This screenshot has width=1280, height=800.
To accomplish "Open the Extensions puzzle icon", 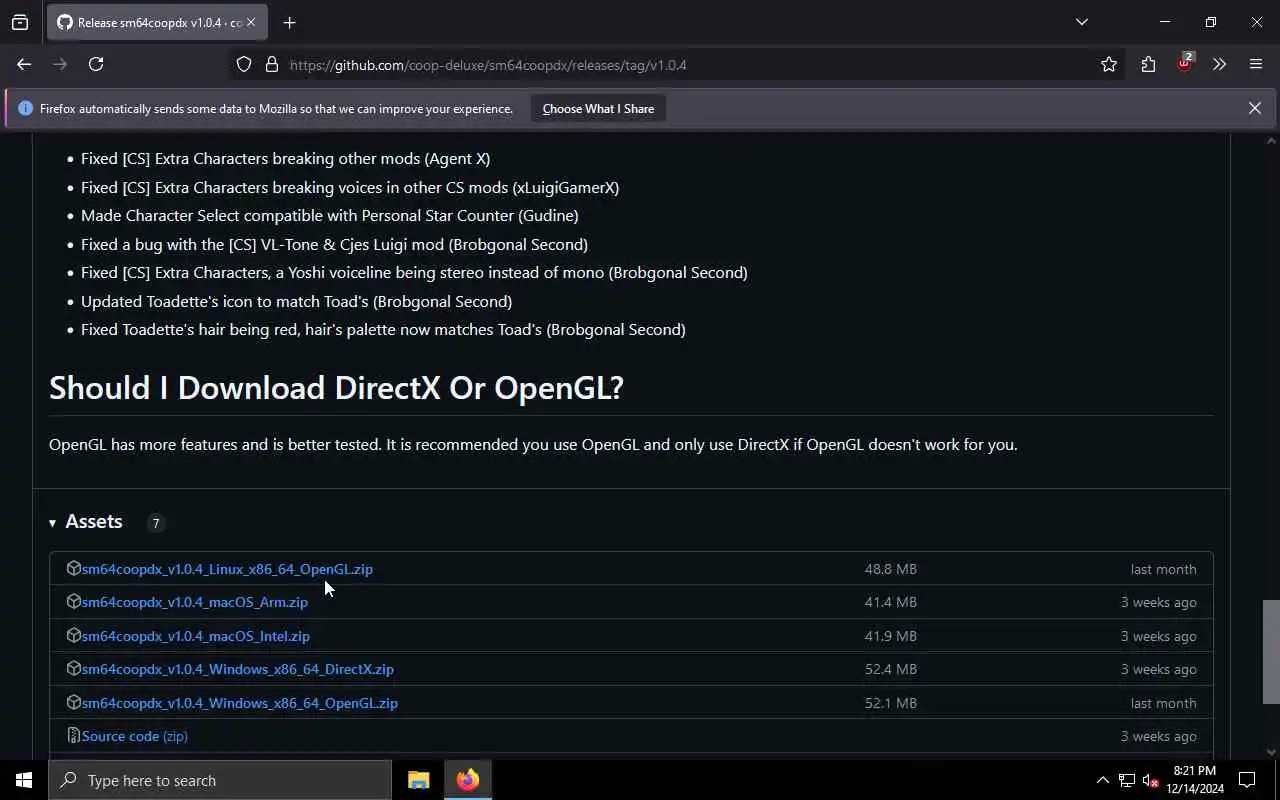I will pyautogui.click(x=1148, y=64).
